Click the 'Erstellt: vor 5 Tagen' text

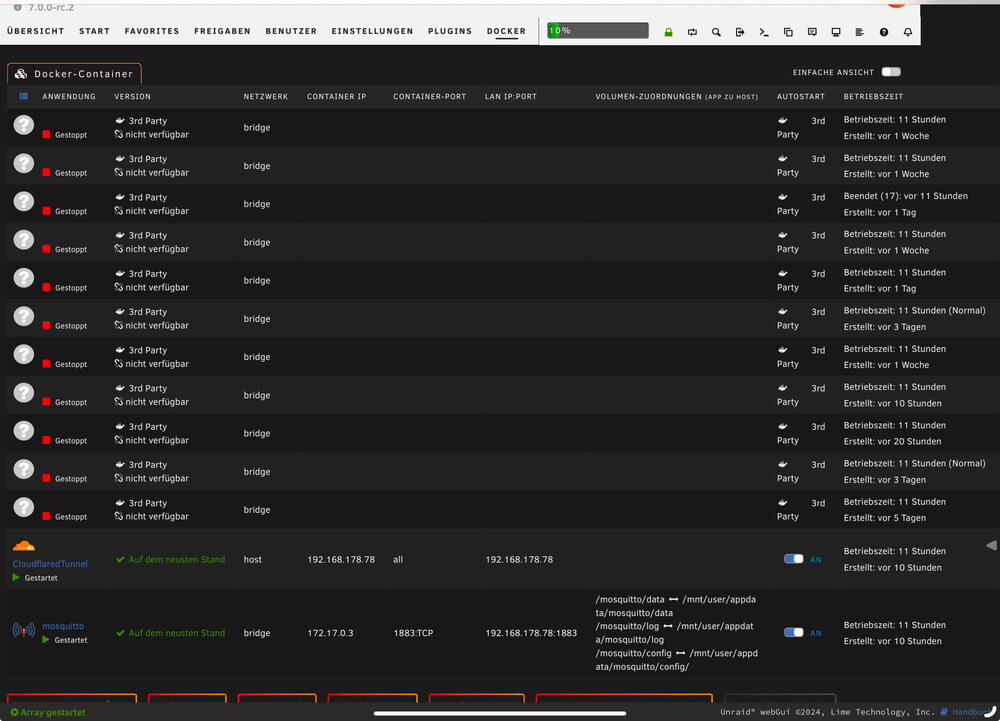[885, 518]
